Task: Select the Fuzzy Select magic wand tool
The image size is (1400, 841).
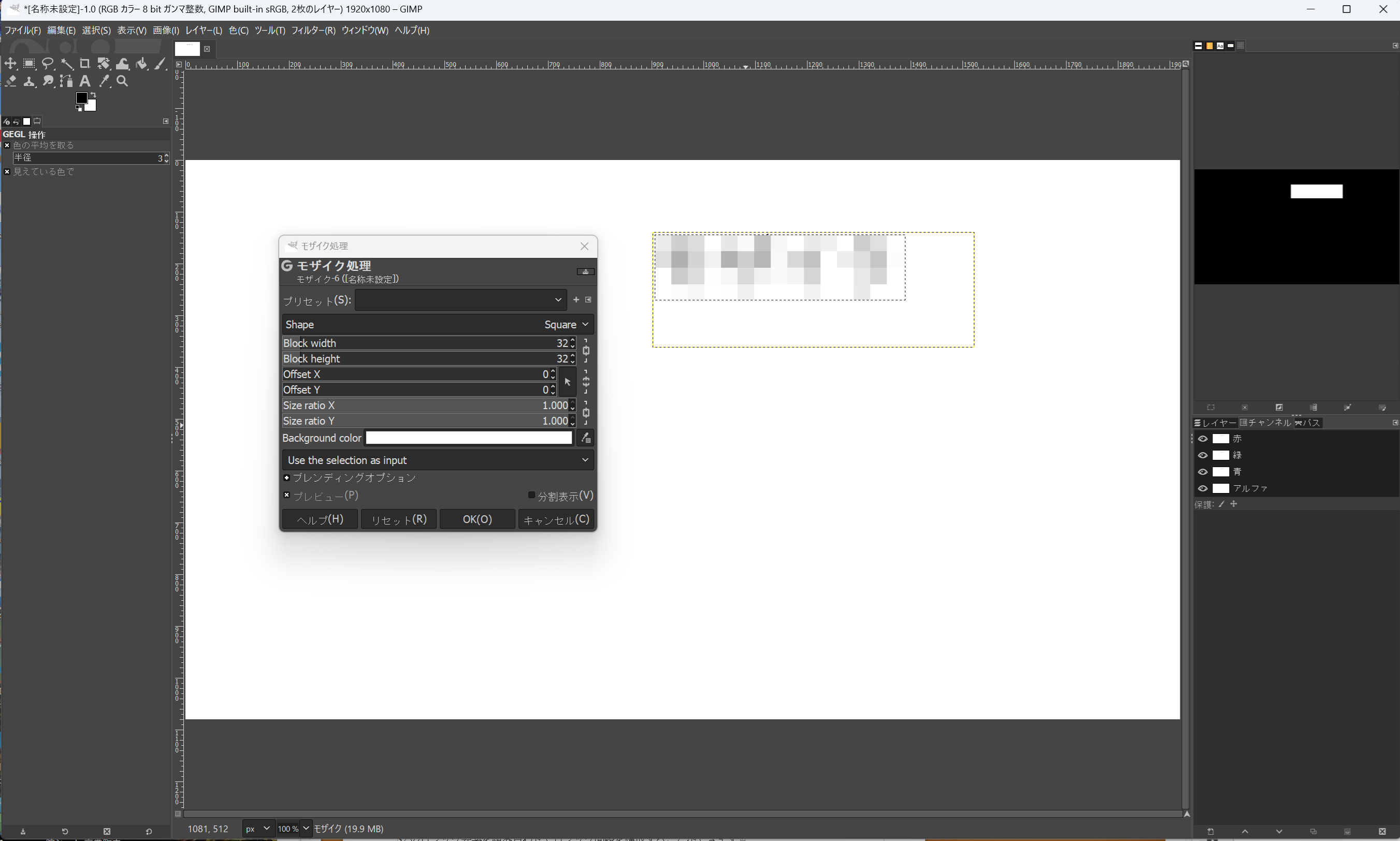Action: coord(66,64)
